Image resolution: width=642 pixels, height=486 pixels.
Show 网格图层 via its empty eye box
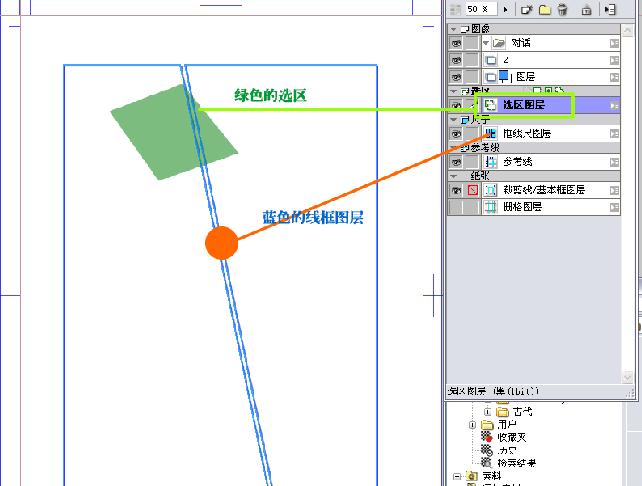456,207
